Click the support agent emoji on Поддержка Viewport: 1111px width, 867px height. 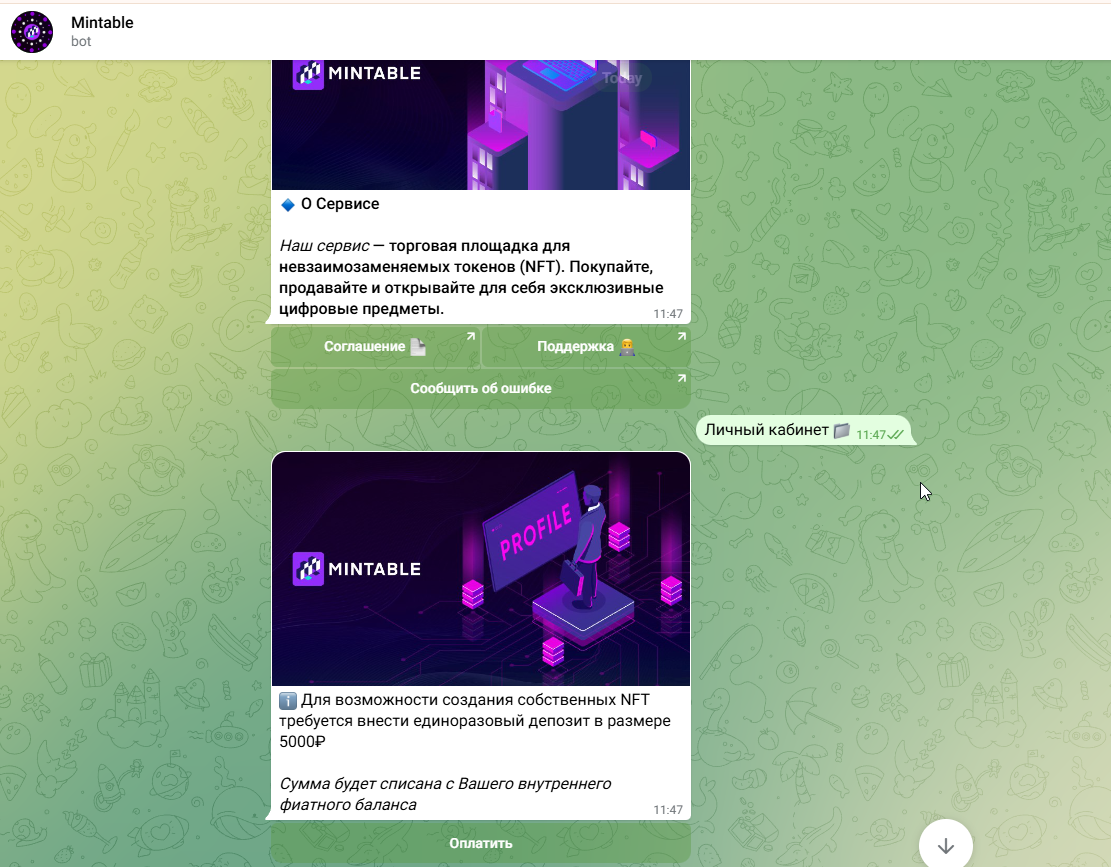626,346
